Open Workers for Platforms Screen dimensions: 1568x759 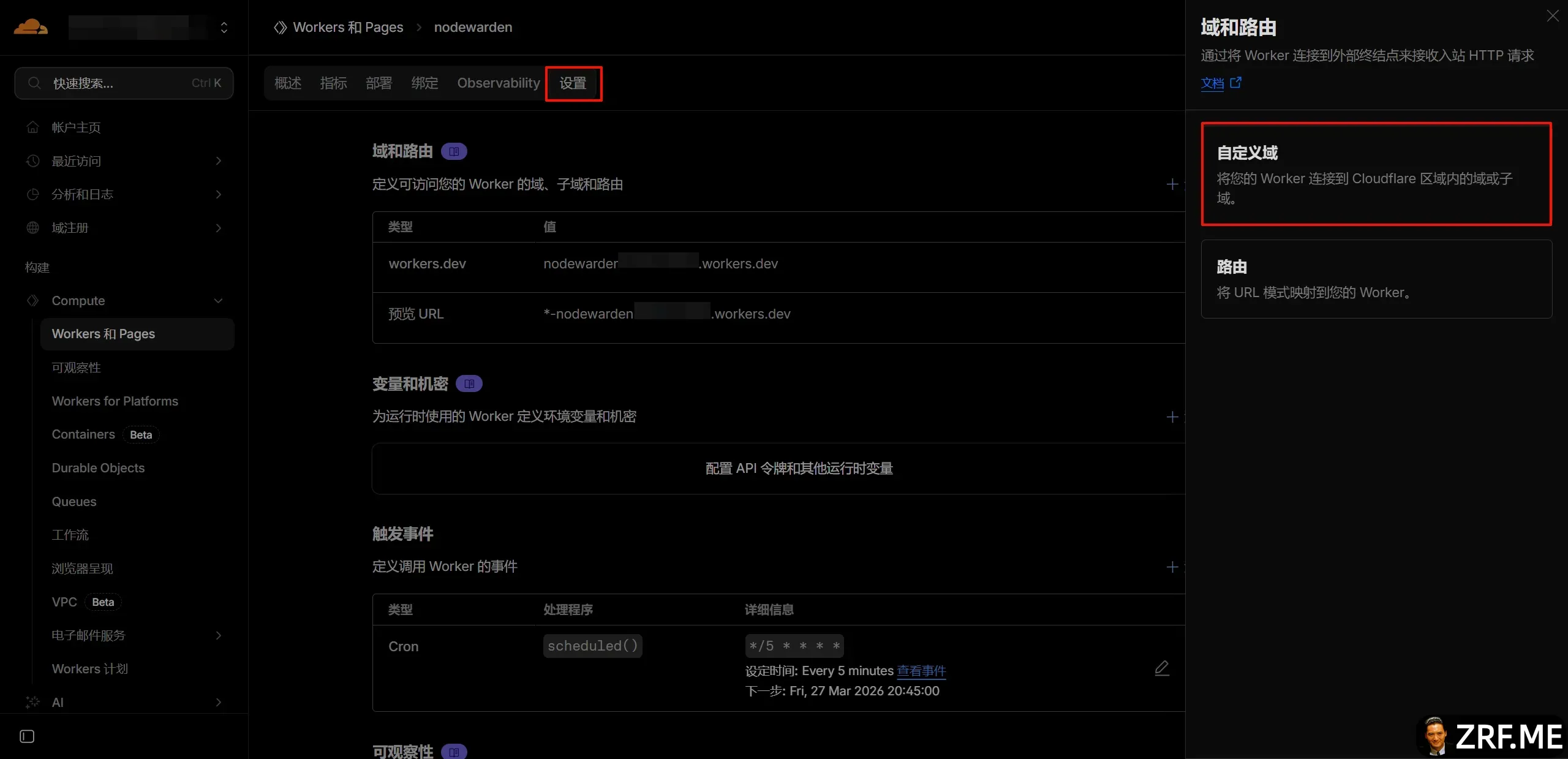tap(115, 401)
